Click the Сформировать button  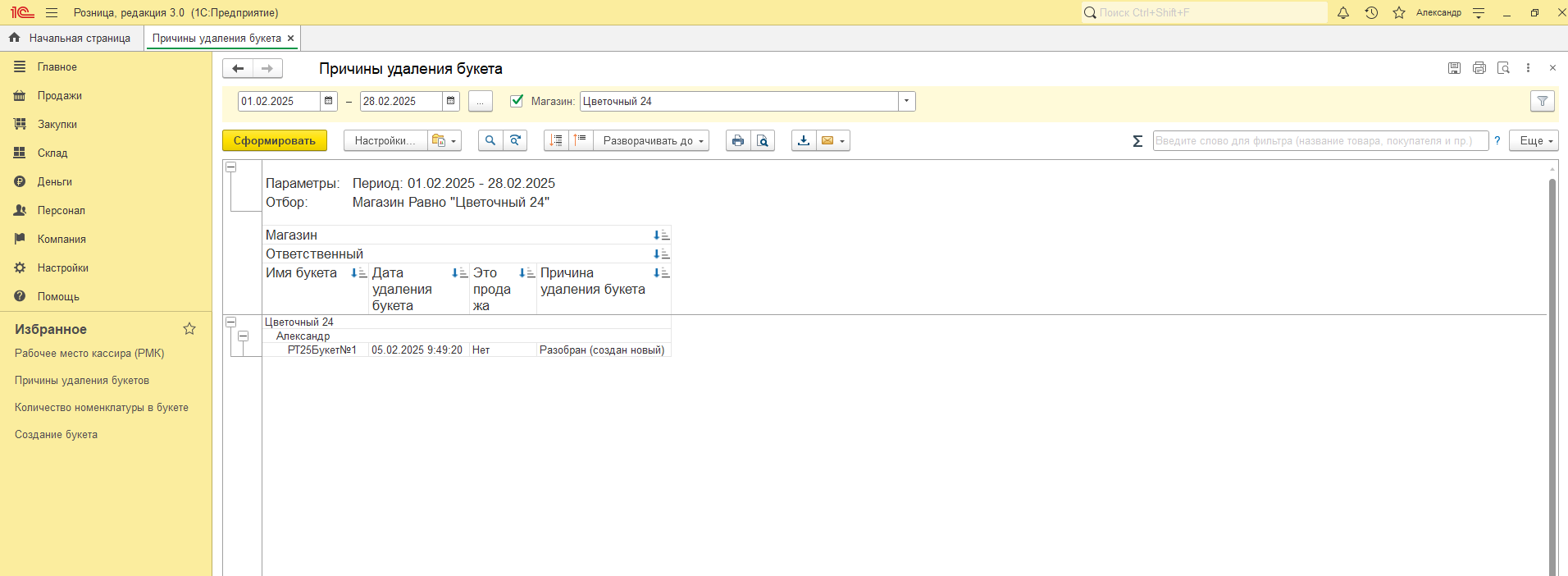point(275,140)
